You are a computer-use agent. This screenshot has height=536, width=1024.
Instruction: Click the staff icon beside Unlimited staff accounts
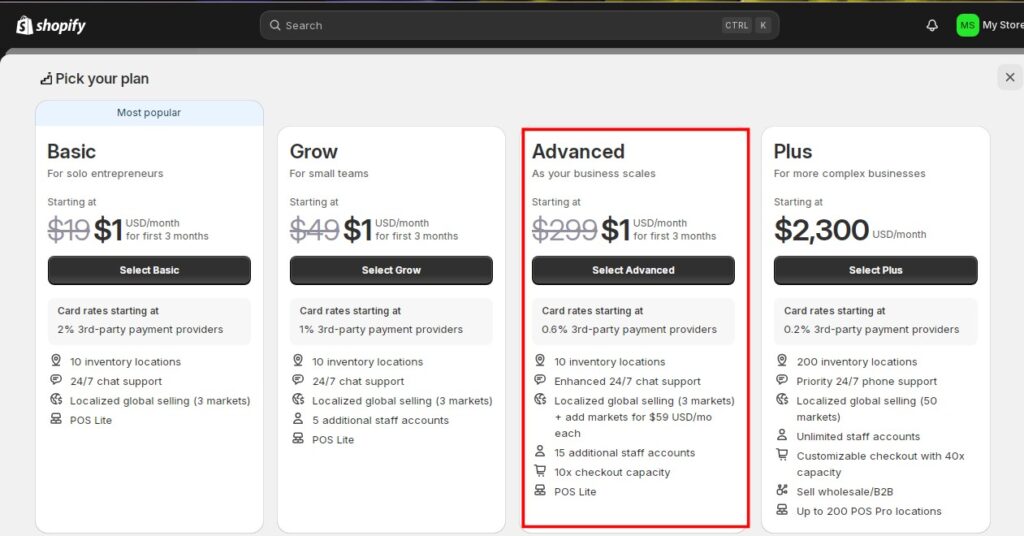pos(782,435)
